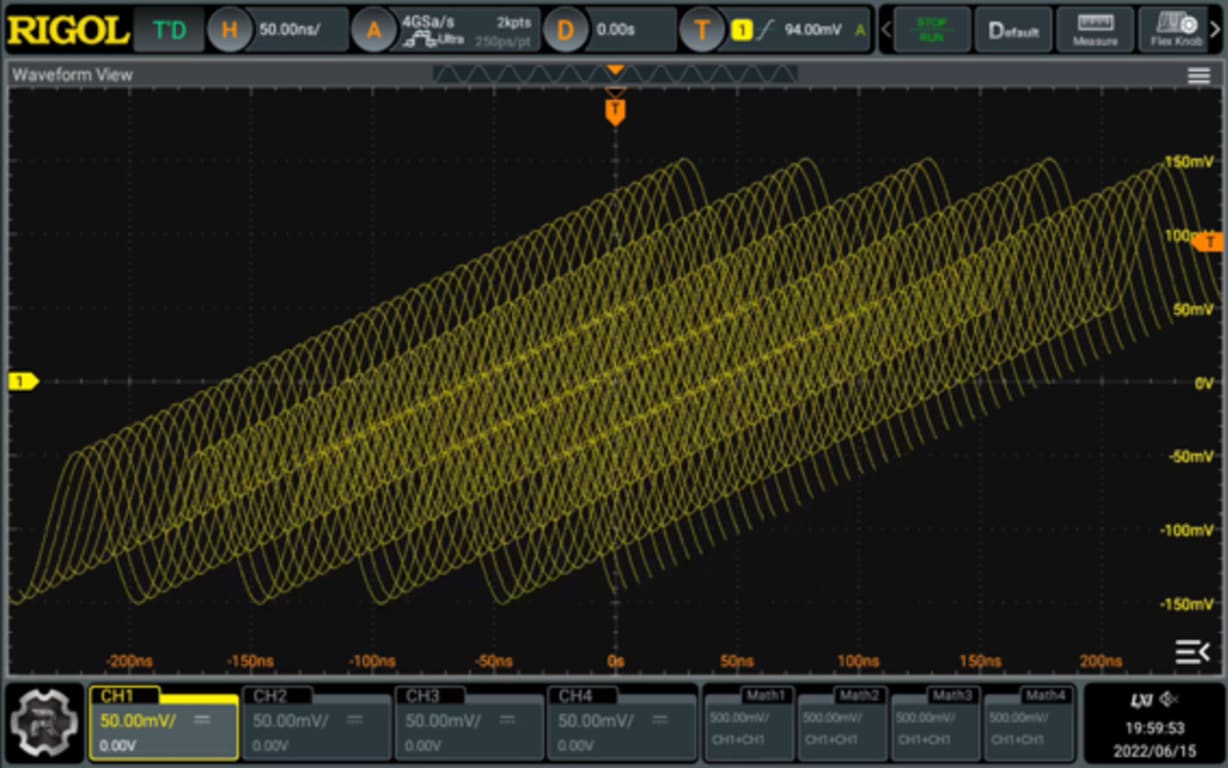Click the muted speaker sound icon

(1170, 700)
